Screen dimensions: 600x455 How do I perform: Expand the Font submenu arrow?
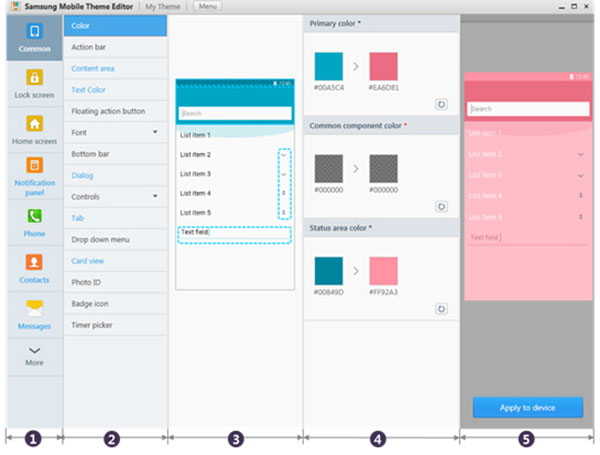pyautogui.click(x=155, y=132)
